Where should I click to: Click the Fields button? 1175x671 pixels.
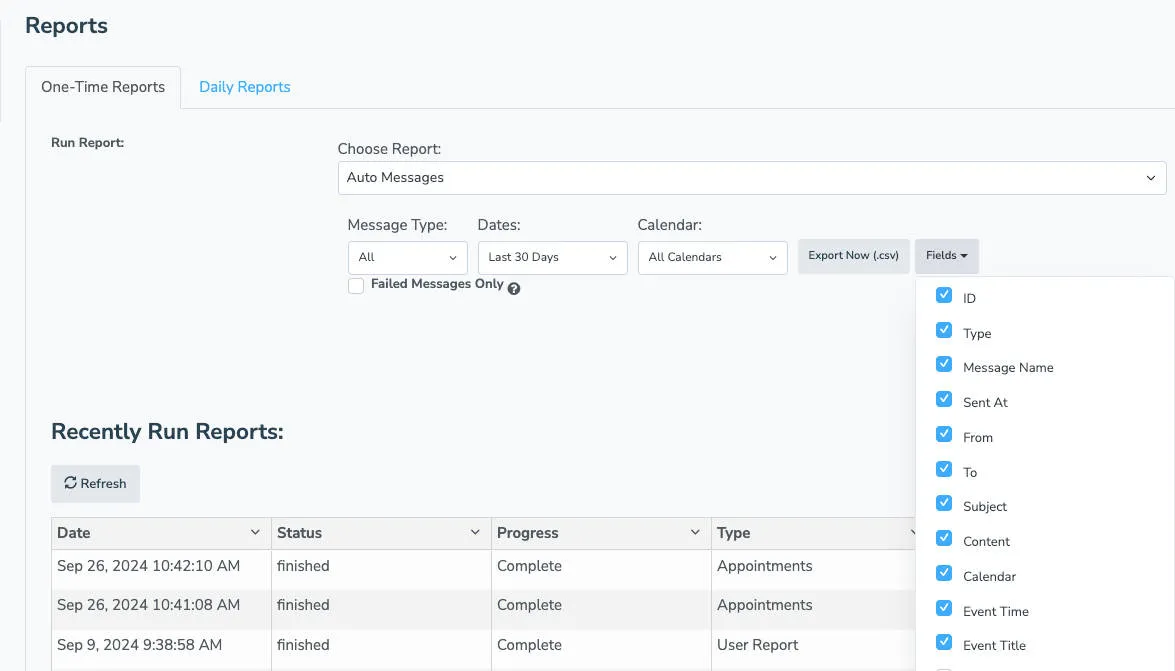[x=945, y=255]
